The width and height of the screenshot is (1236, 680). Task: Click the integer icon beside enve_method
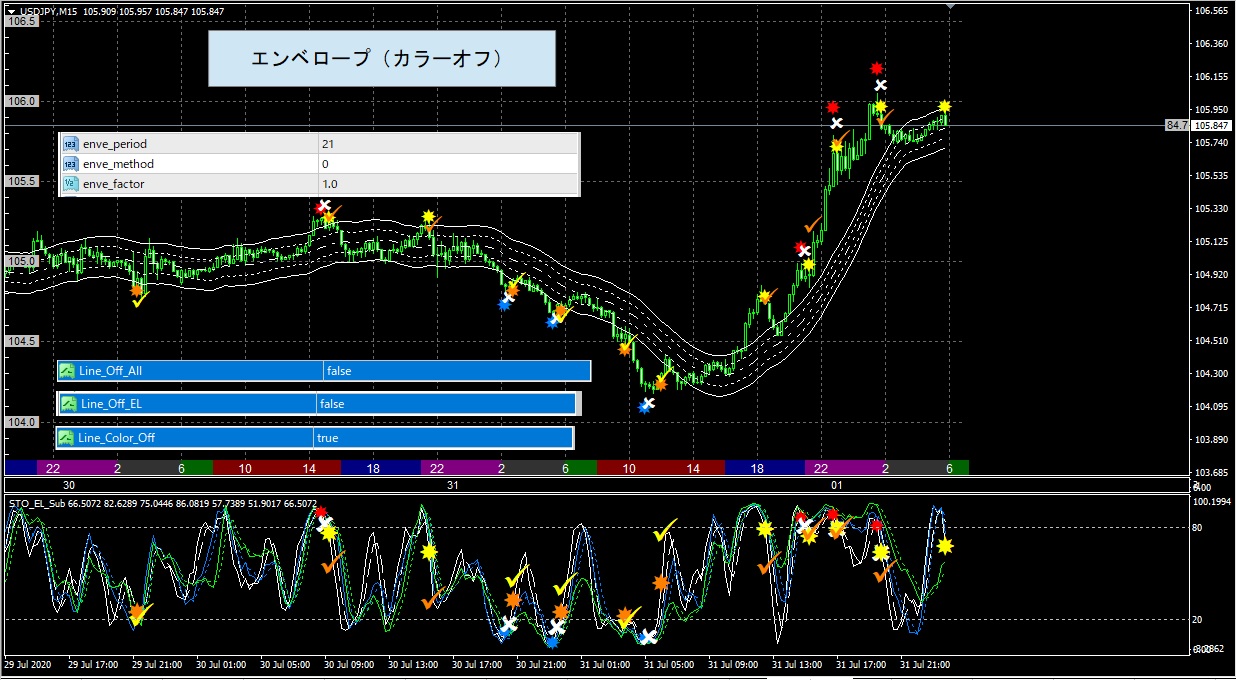pos(71,164)
